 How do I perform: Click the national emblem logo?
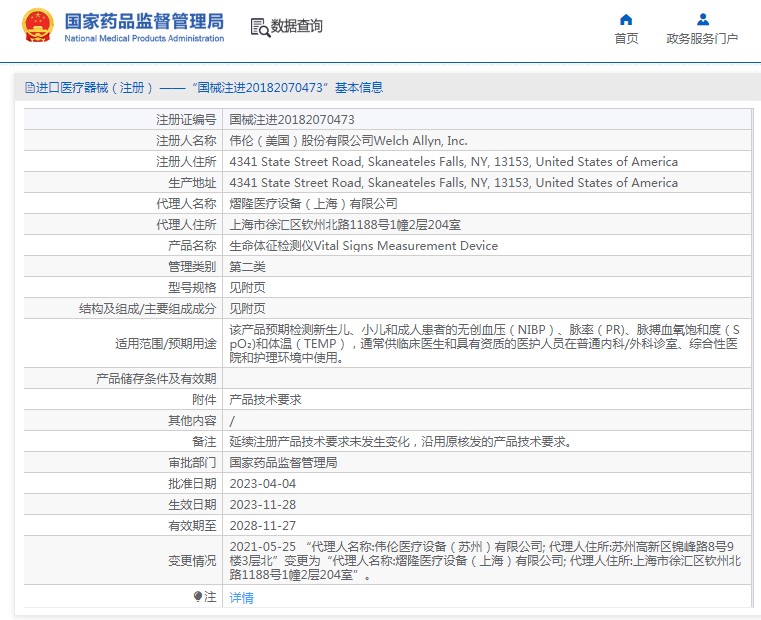pyautogui.click(x=37, y=25)
